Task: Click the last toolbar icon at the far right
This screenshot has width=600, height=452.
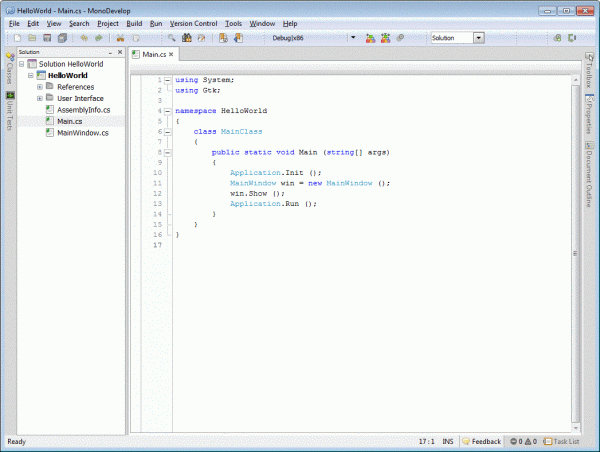Action: pos(572,38)
